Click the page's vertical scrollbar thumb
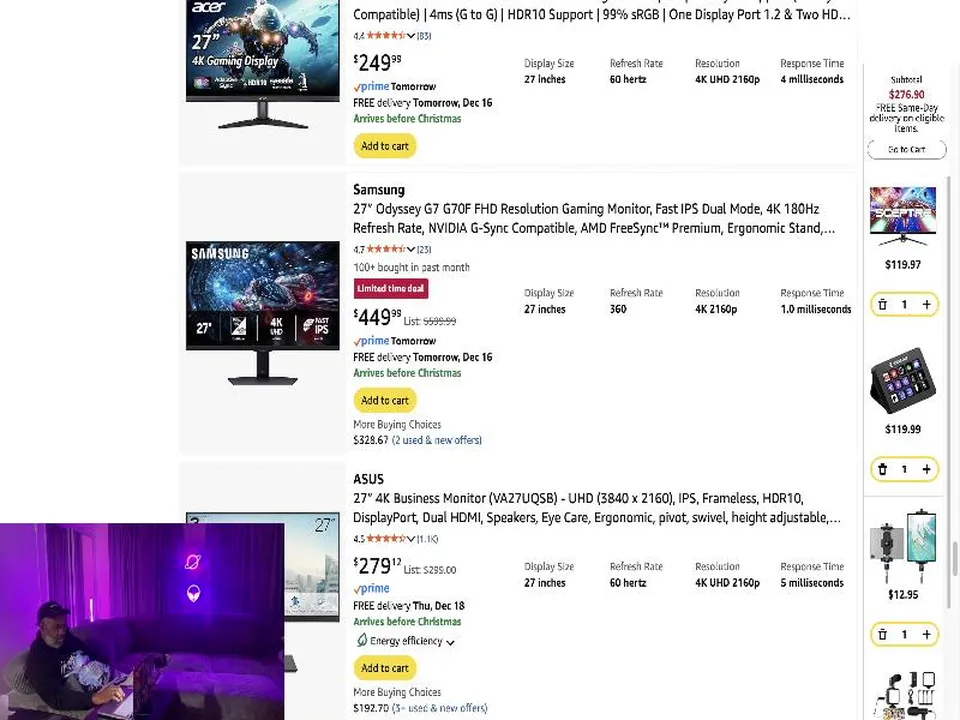 [x=954, y=560]
